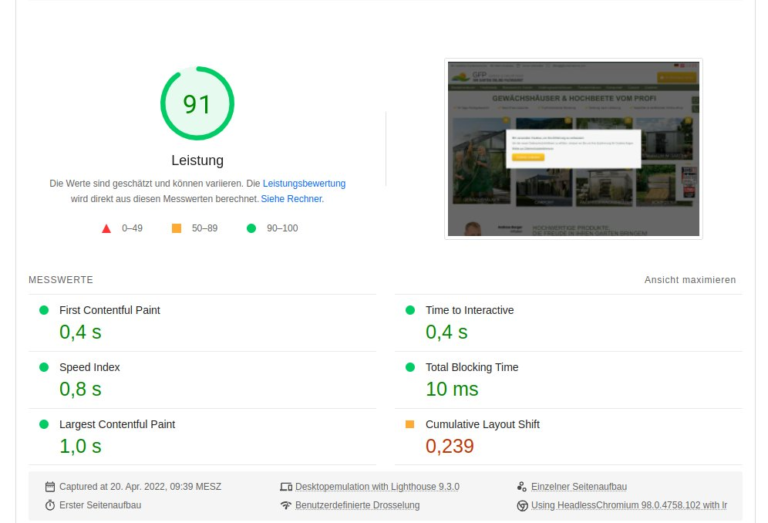Click the green circle 90–100 legend icon

pos(251,228)
